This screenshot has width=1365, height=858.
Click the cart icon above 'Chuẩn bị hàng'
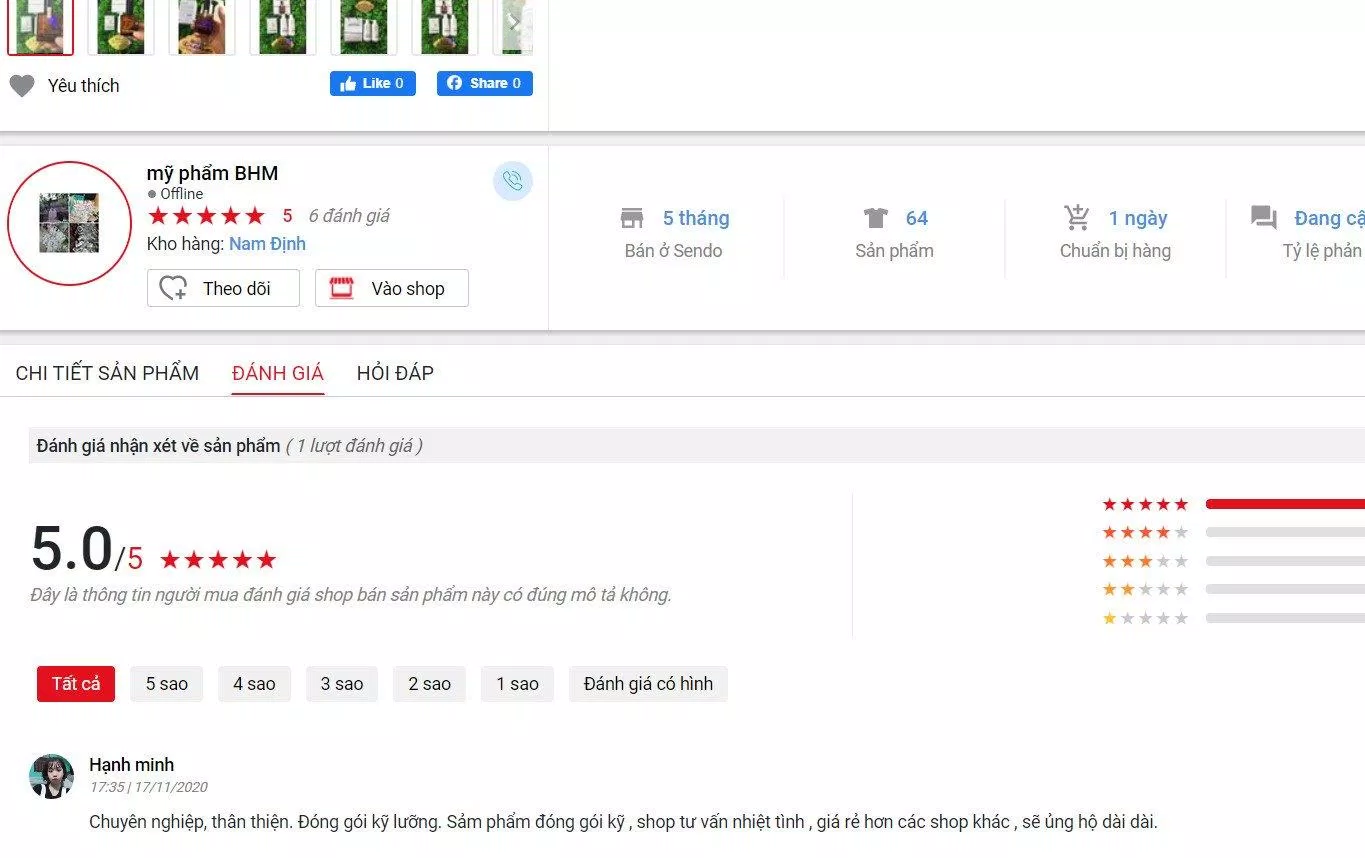1077,216
